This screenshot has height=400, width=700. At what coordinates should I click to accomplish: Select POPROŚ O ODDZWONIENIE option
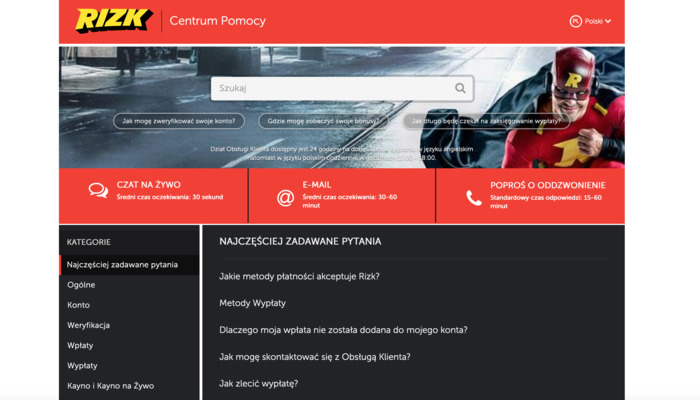(530, 196)
